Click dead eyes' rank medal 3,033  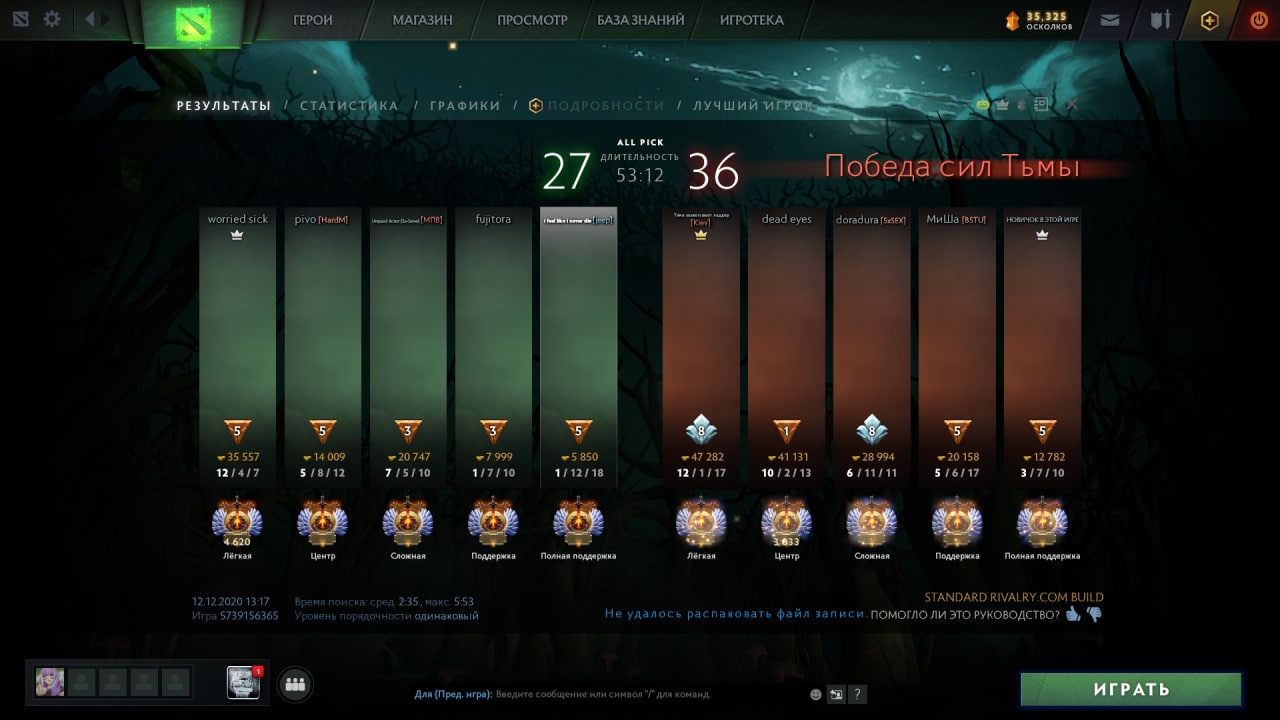[786, 523]
